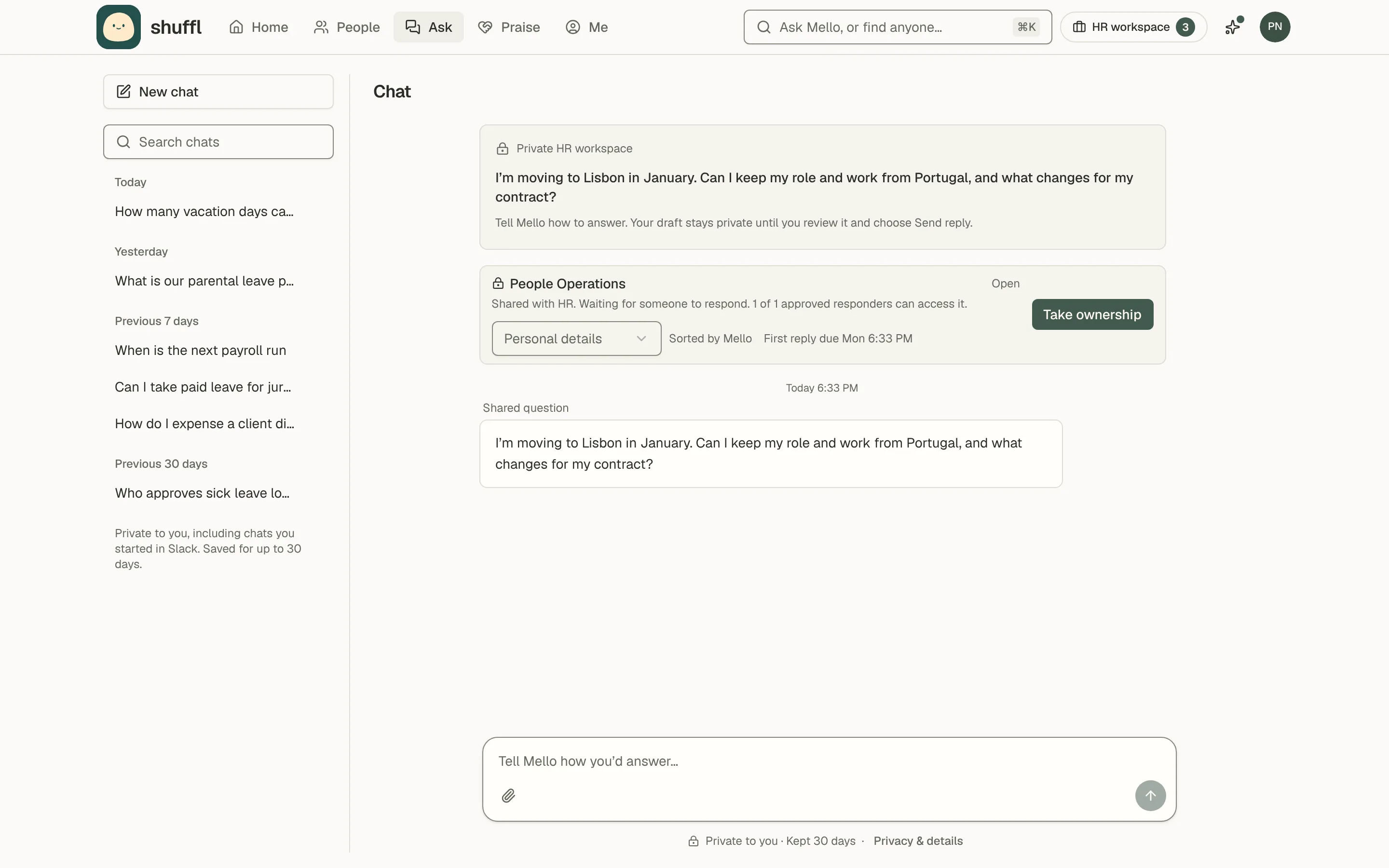1389x868 pixels.
Task: Open the sparkle notifications icon
Action: click(x=1233, y=27)
